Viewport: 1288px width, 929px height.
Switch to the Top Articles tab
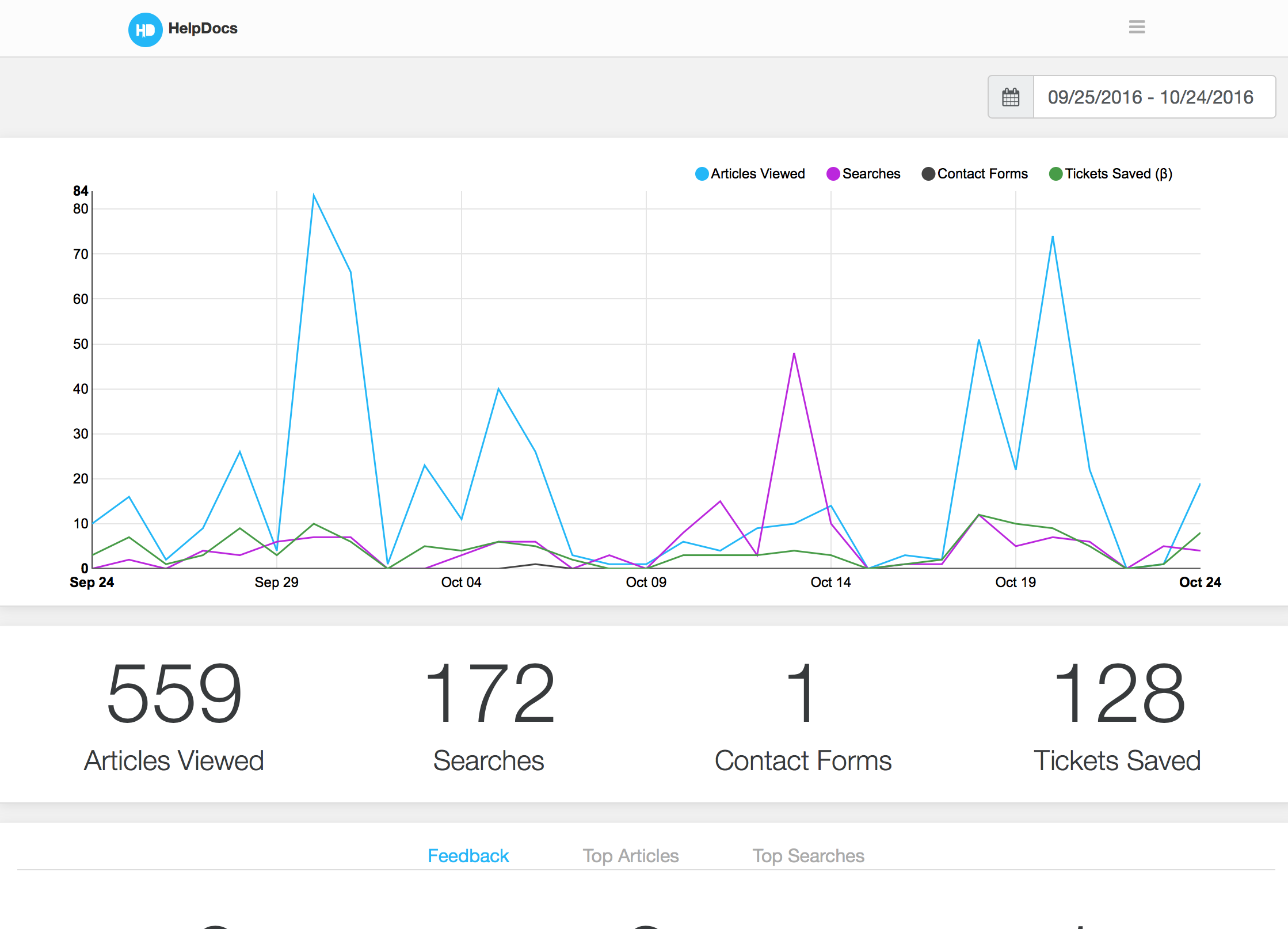(x=630, y=855)
